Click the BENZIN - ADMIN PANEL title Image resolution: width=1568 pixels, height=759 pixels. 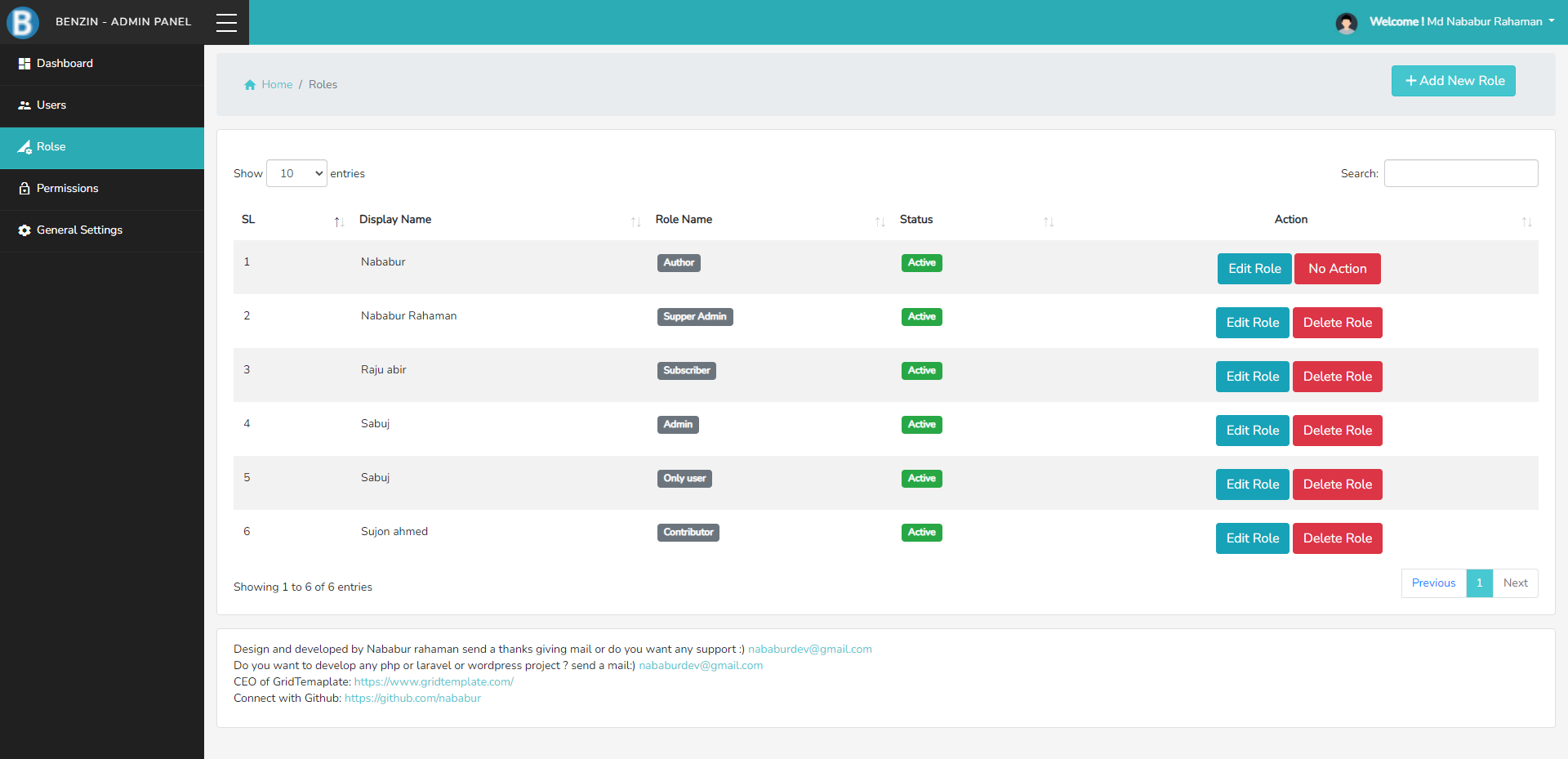coord(123,22)
